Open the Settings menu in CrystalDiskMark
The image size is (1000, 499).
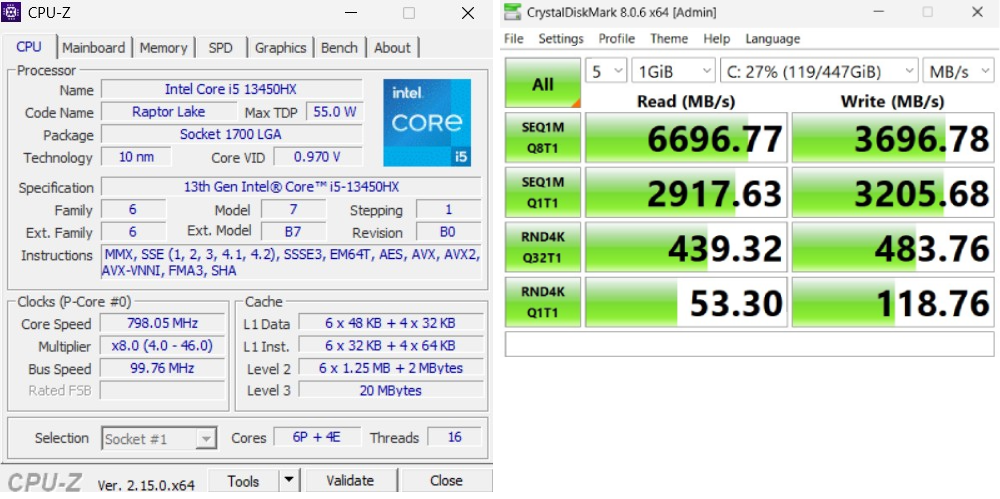click(560, 39)
